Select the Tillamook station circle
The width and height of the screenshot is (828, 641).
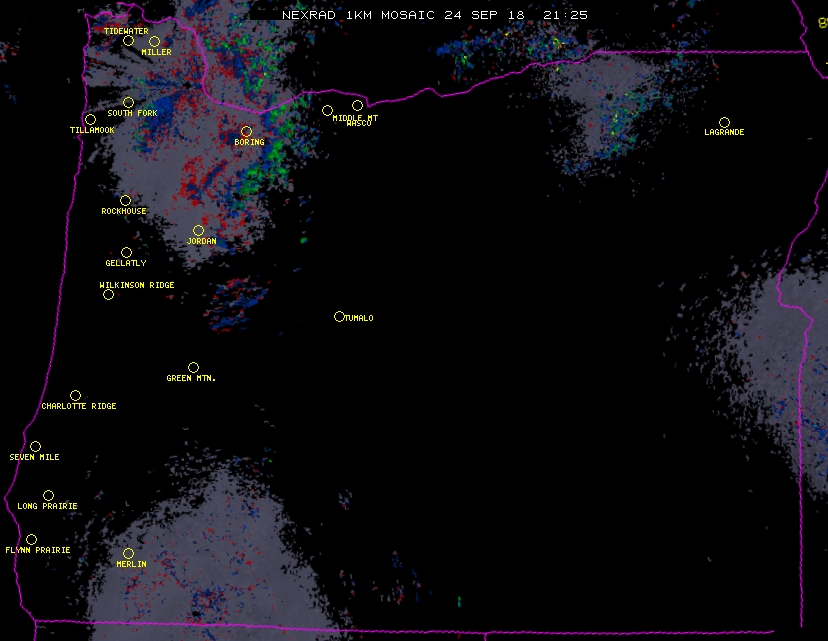pos(90,120)
